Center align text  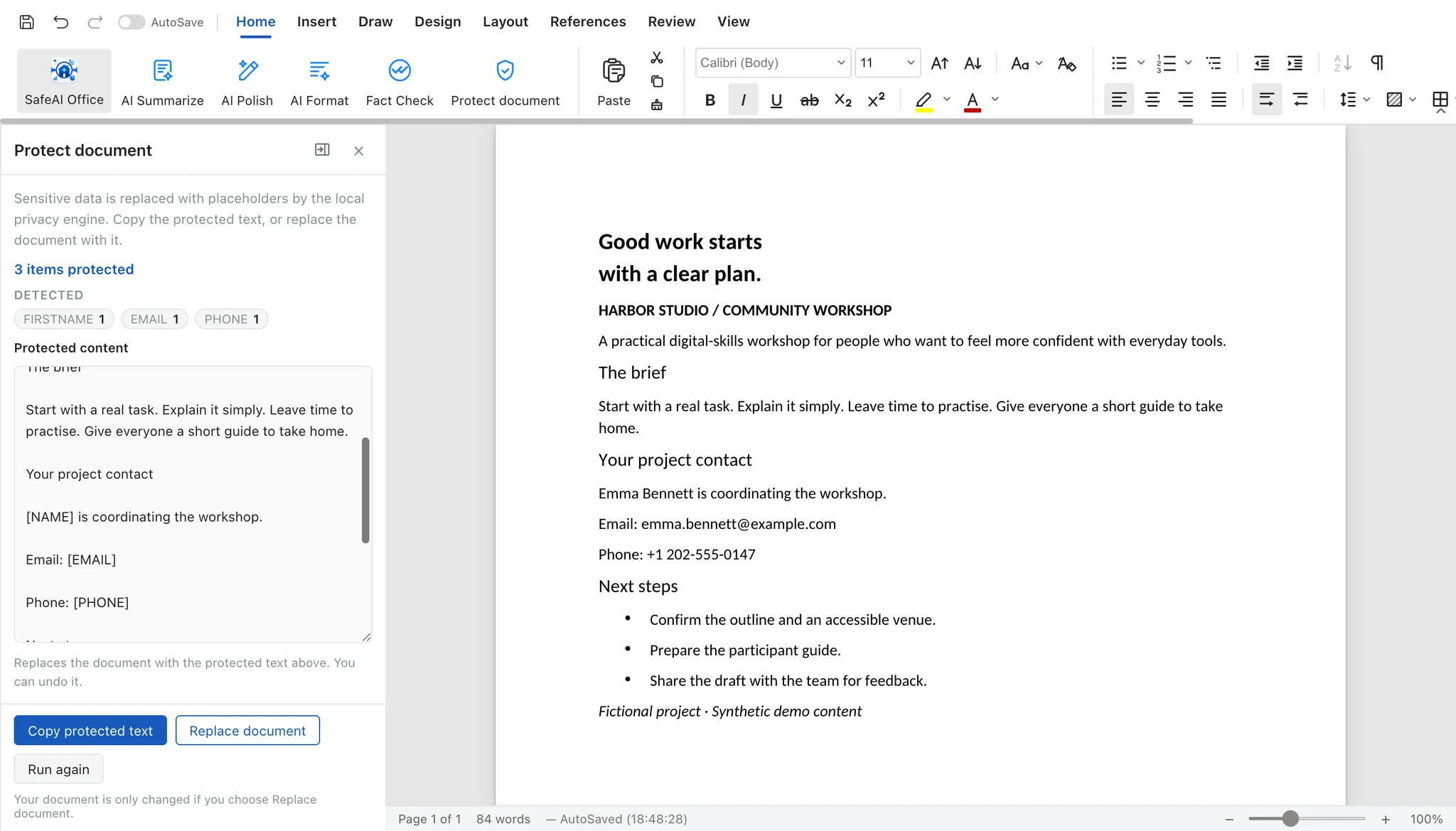1152,100
